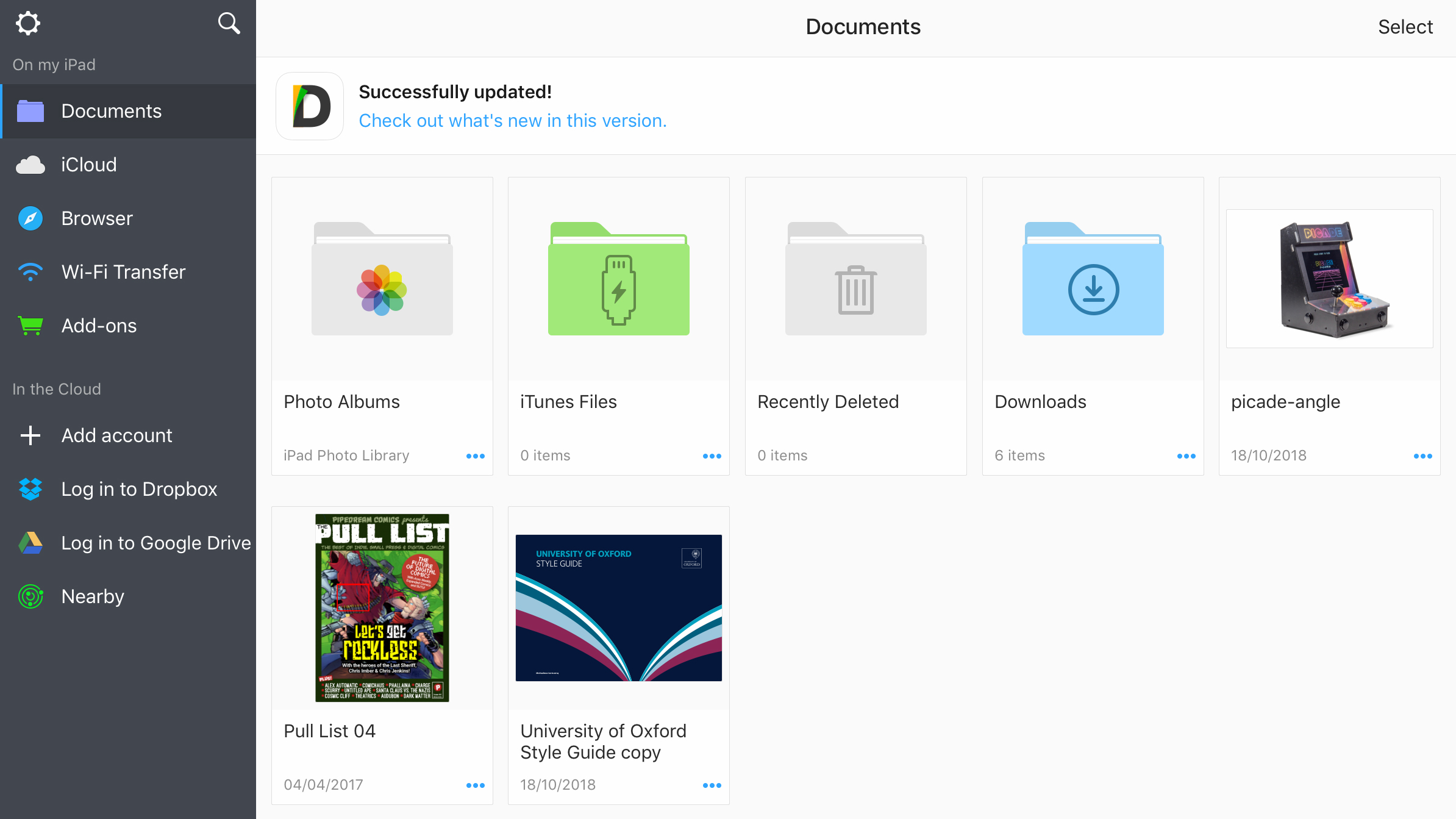Open the iTunes Files green folder
1456x819 pixels.
click(619, 279)
